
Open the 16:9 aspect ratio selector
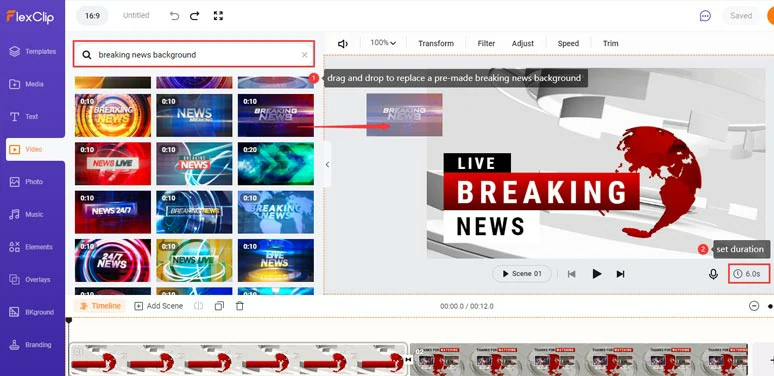pos(92,16)
